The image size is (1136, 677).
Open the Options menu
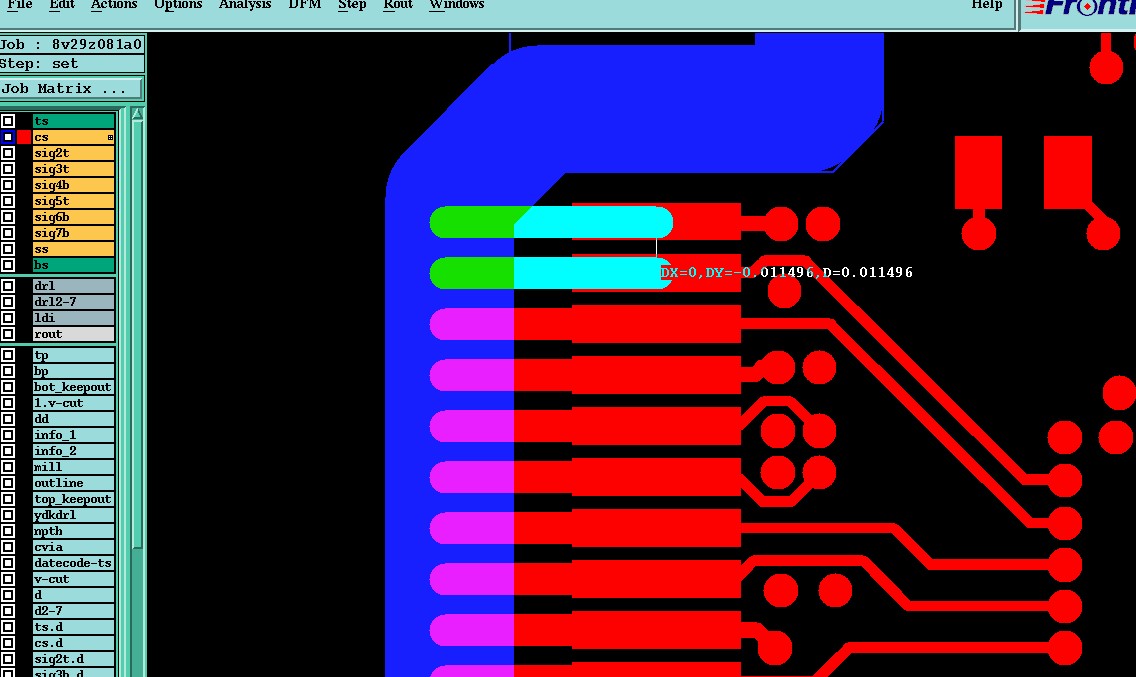178,4
